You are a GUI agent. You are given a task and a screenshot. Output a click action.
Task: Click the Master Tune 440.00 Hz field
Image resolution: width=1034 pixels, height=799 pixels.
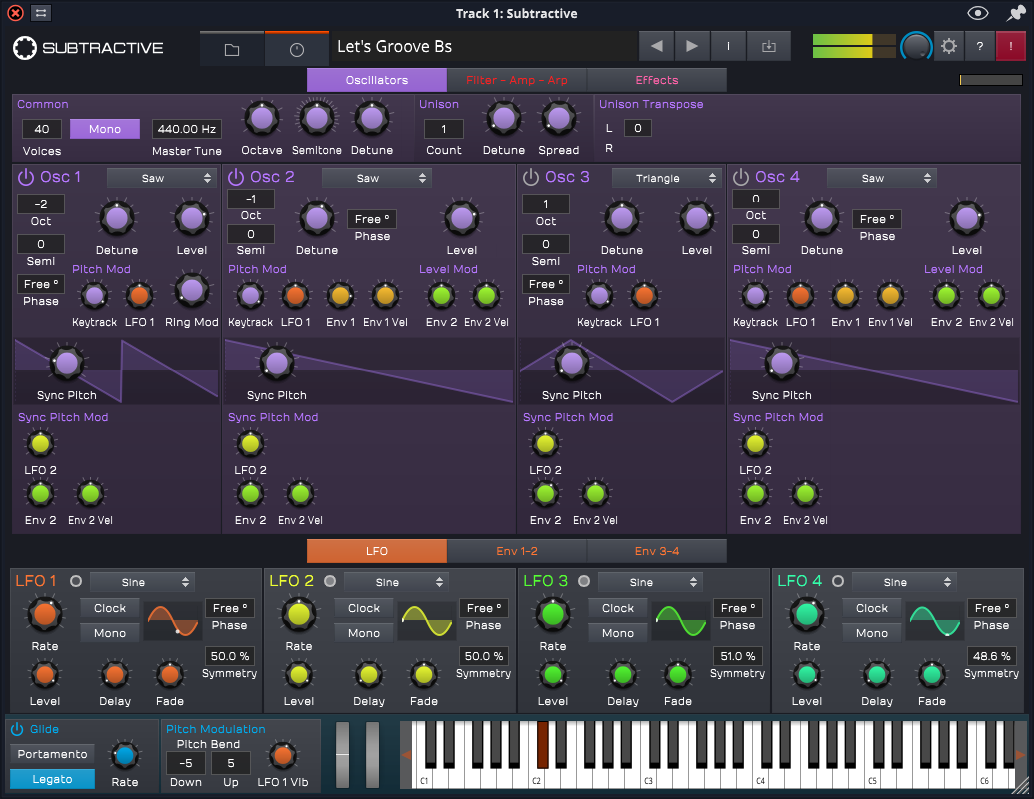coord(187,129)
